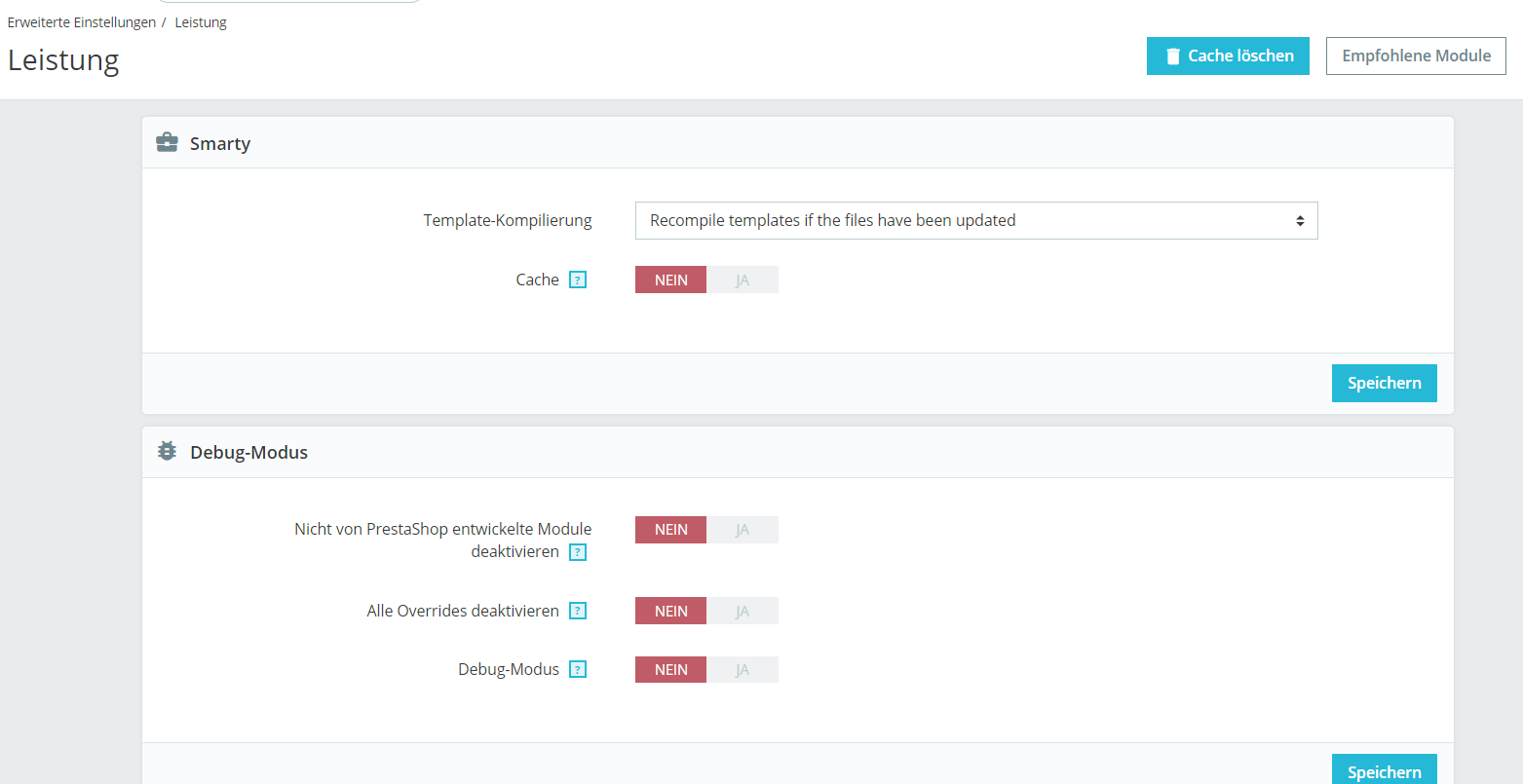Image resolution: width=1523 pixels, height=784 pixels.
Task: Click the Template-Kompilierung dropdown arrows
Action: pyautogui.click(x=1300, y=221)
